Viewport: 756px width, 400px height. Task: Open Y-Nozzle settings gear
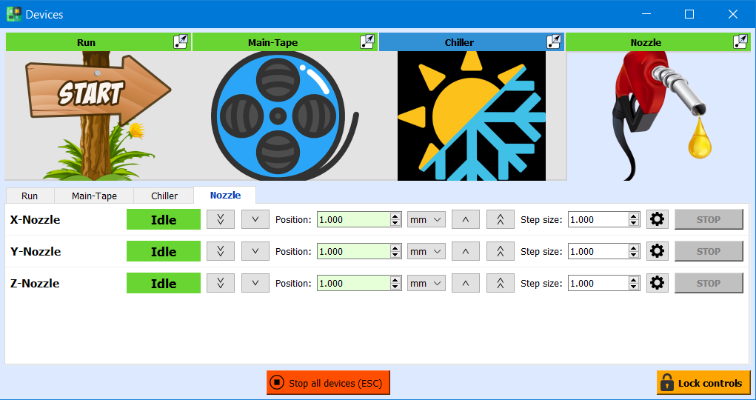coord(657,251)
